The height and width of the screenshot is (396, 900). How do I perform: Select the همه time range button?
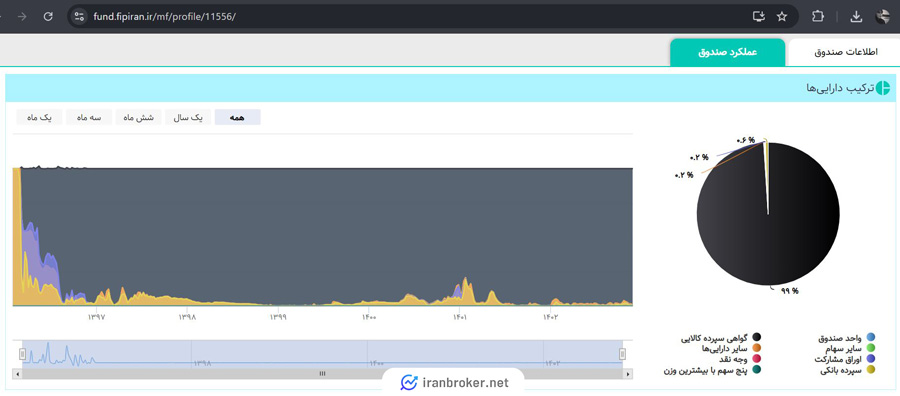(x=238, y=117)
